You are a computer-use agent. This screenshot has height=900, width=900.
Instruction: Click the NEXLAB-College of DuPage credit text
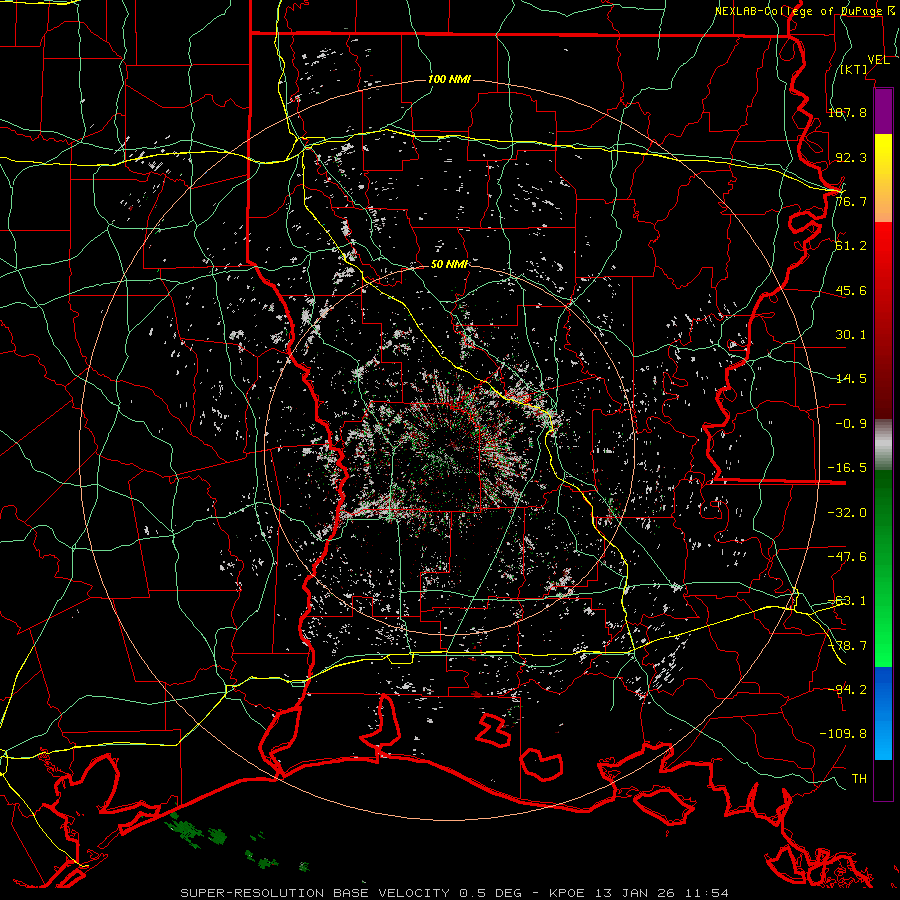pyautogui.click(x=803, y=11)
